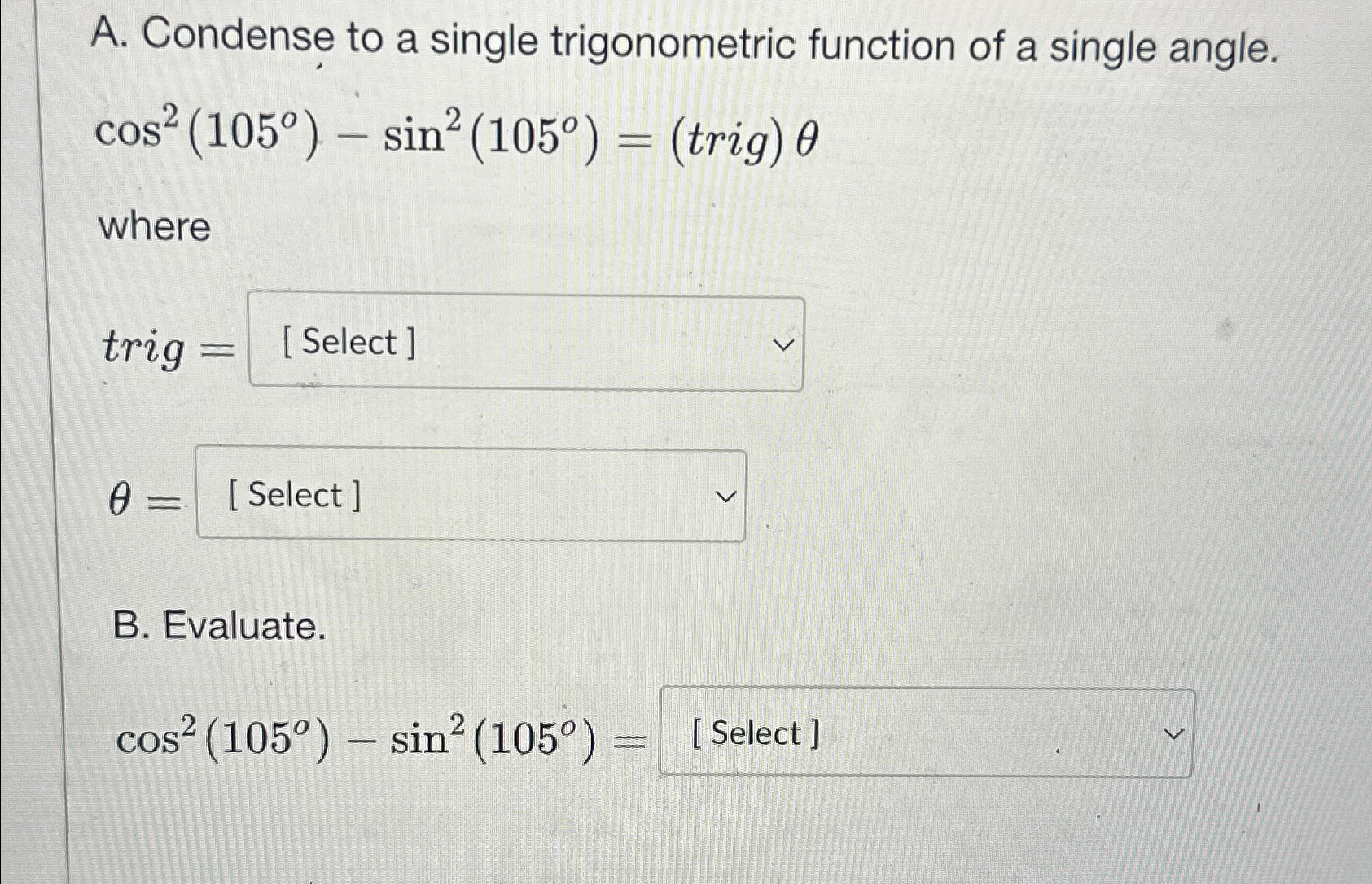Click inside the θ selection box
The image size is (1372, 884).
click(x=471, y=492)
